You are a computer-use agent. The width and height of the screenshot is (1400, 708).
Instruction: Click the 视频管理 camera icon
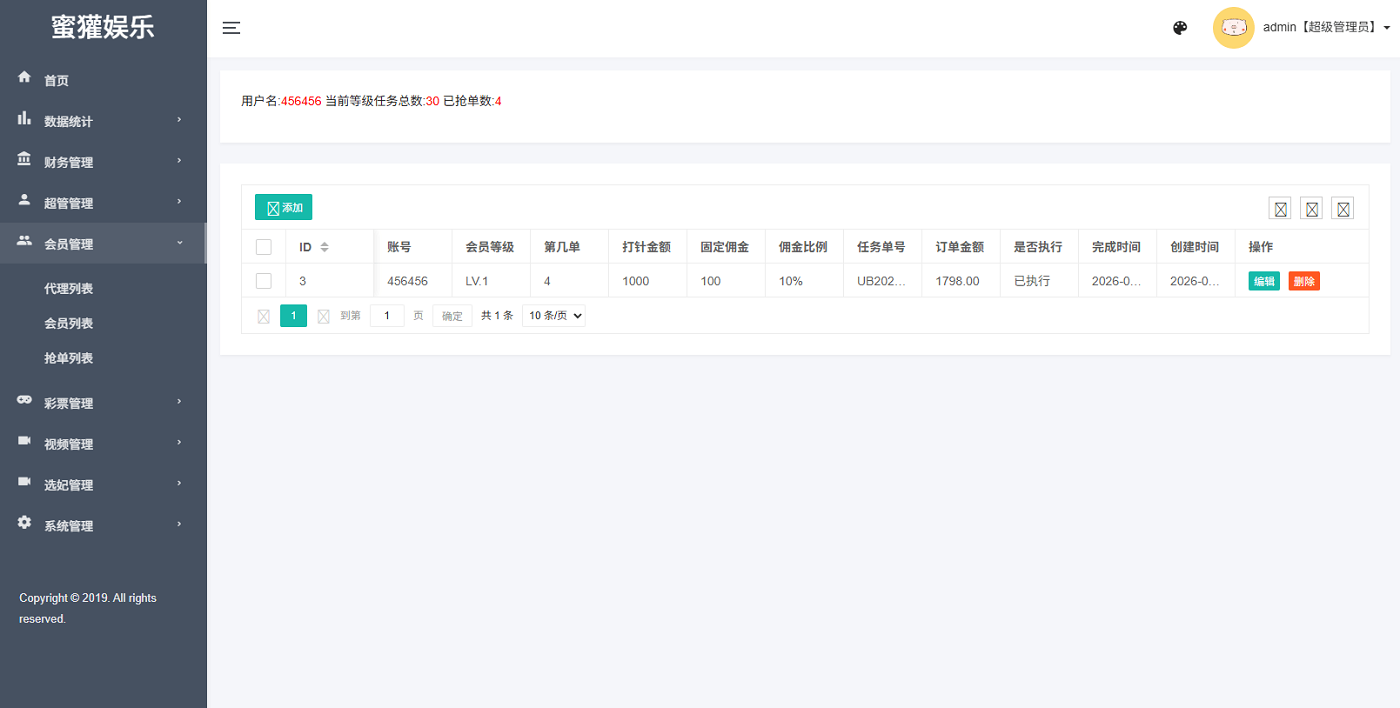tap(25, 441)
